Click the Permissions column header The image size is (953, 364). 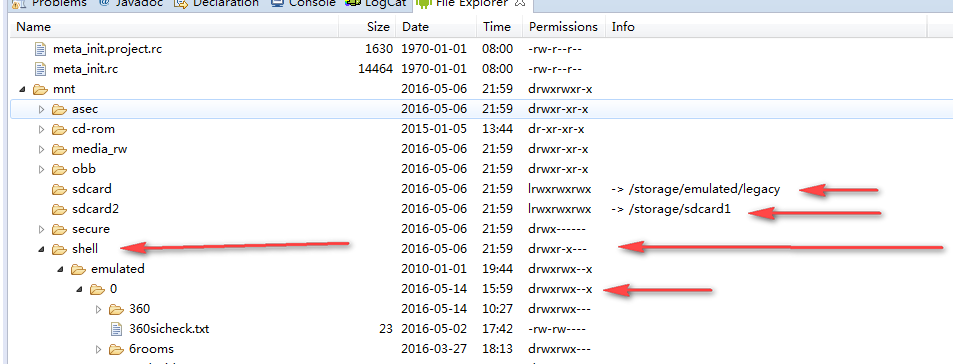[564, 27]
